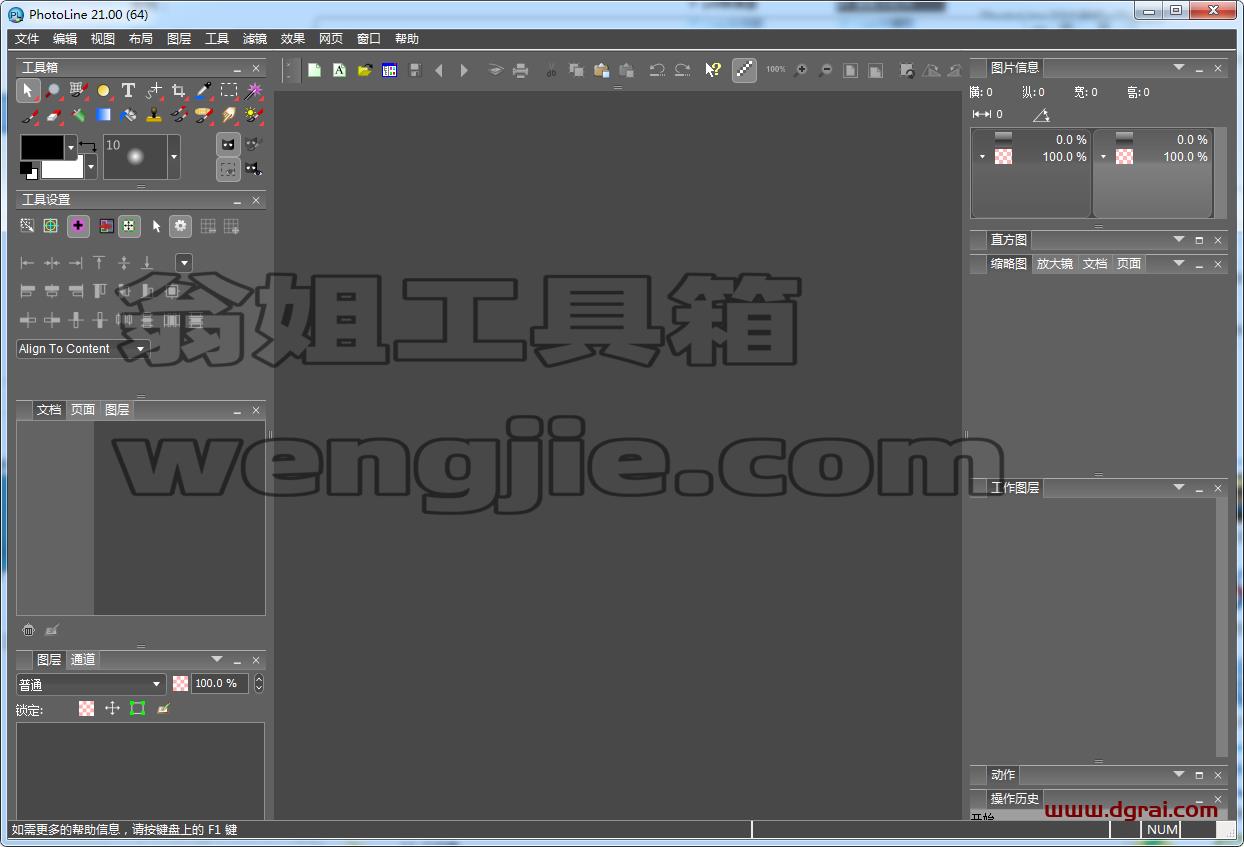
Task: Select the rectangular marquee selection tool
Action: point(229,91)
